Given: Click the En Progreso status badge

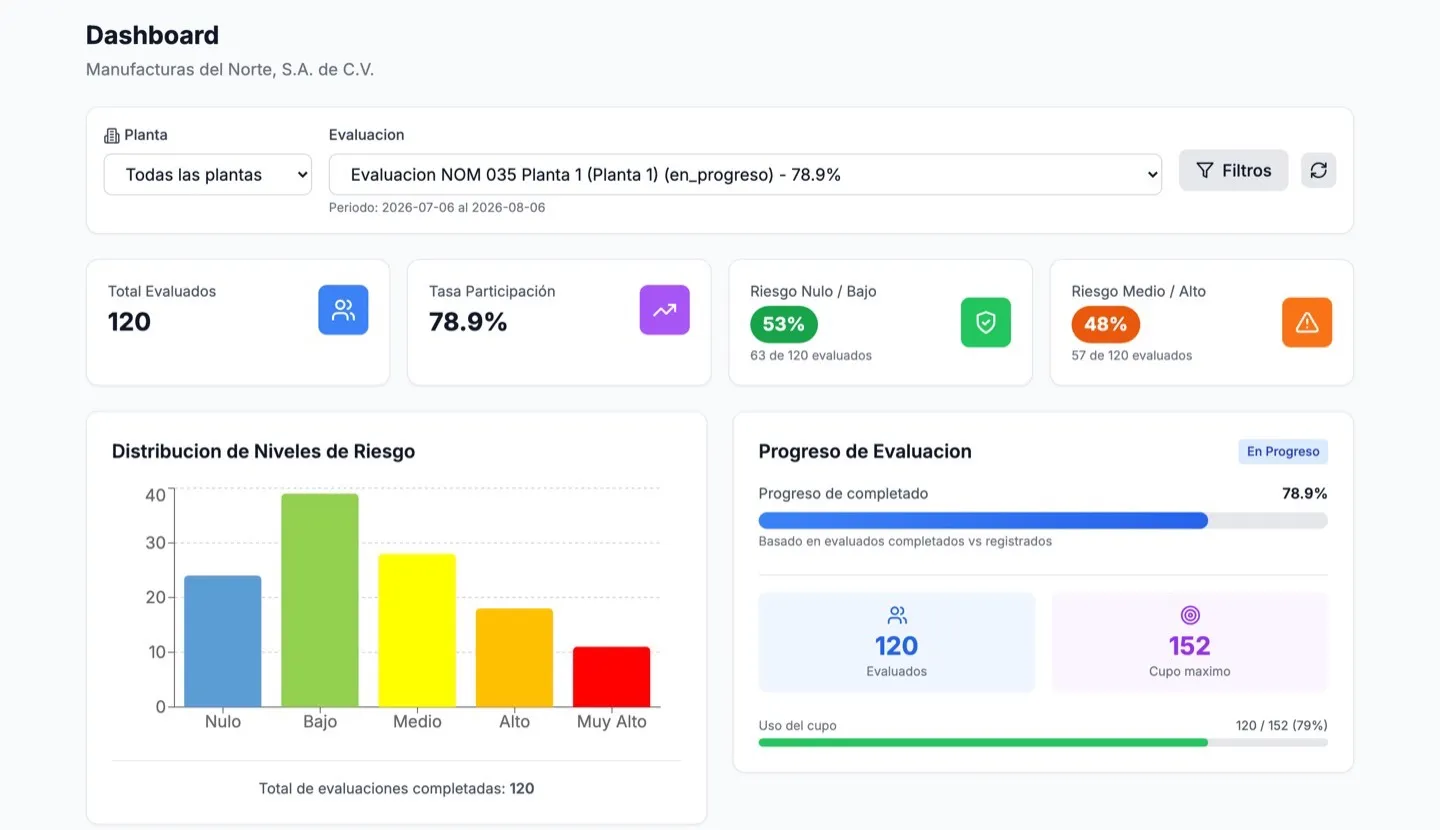Looking at the screenshot, I should (x=1283, y=452).
